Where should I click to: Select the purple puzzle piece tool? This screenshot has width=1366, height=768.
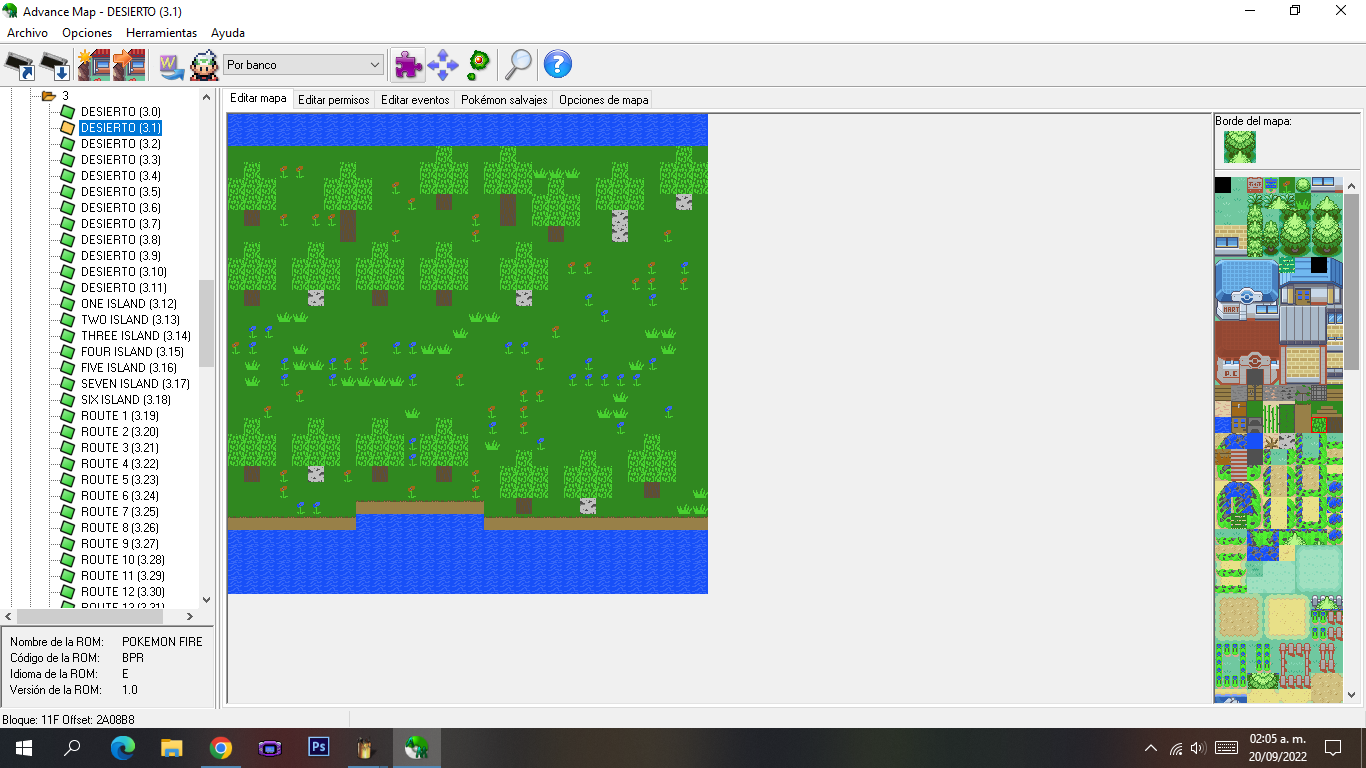point(407,65)
